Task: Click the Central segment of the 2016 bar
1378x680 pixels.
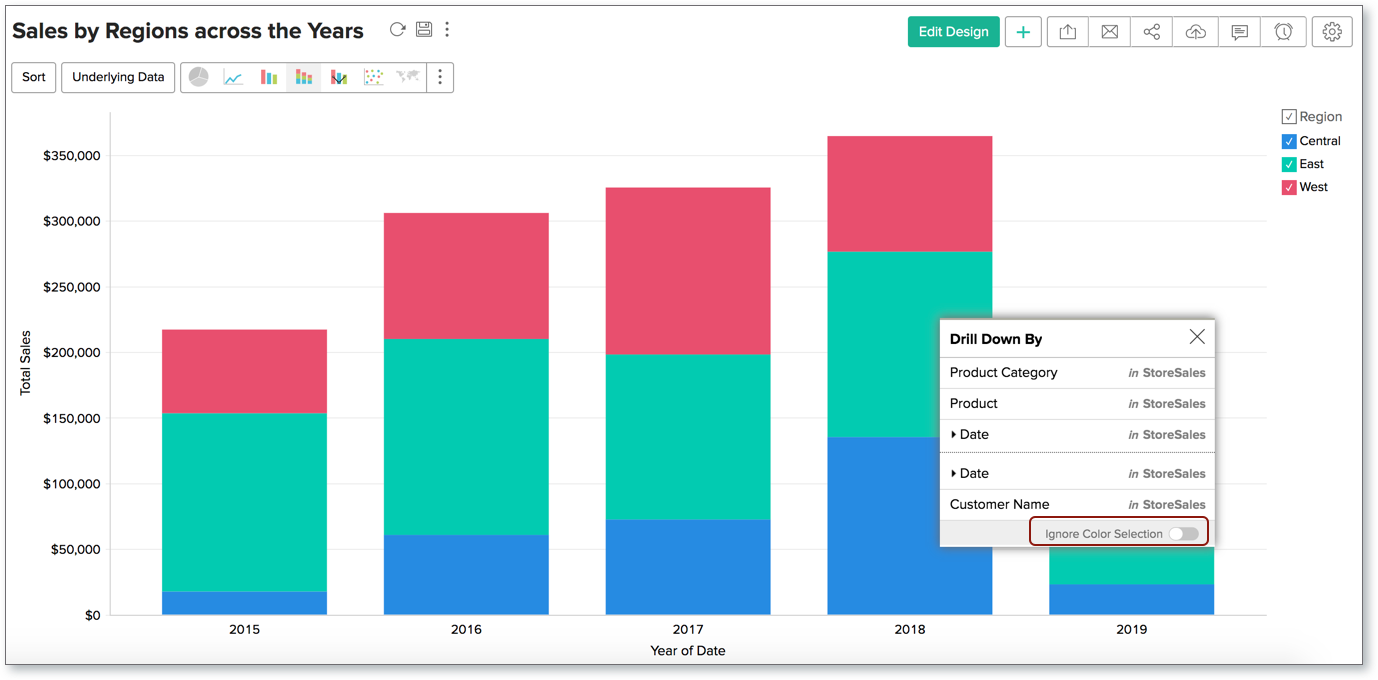Action: coord(466,575)
